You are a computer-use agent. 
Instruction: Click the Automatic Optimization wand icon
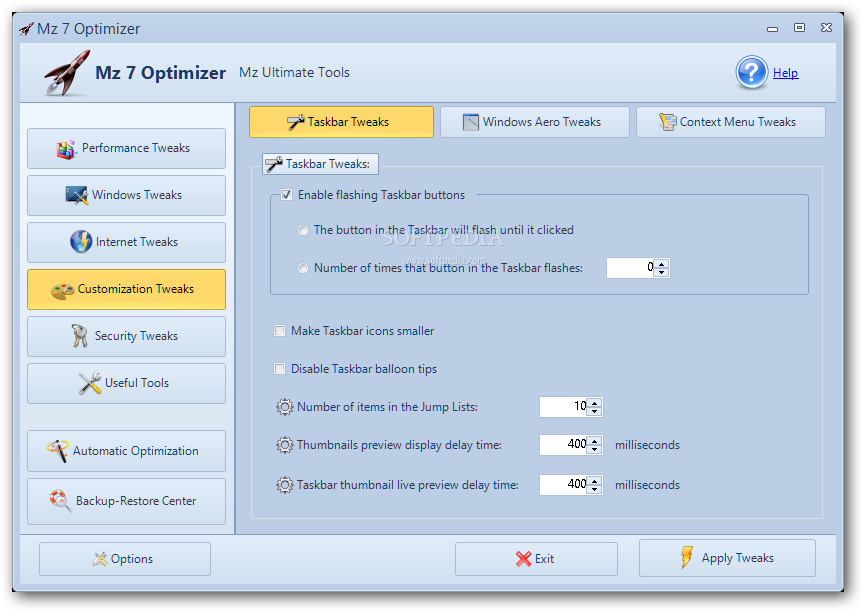[58, 451]
